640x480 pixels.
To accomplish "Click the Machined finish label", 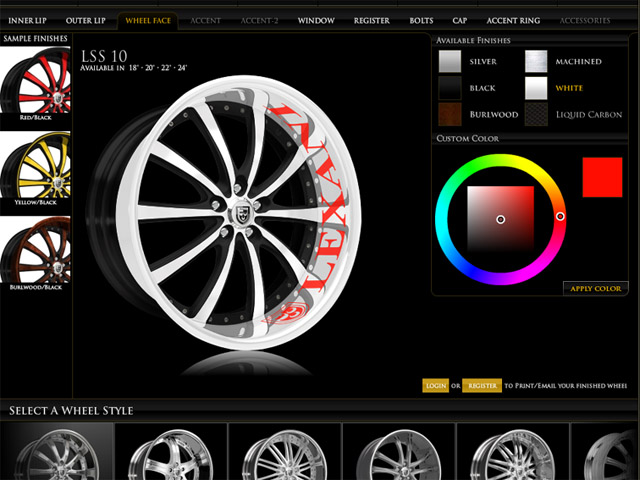I will 578,62.
